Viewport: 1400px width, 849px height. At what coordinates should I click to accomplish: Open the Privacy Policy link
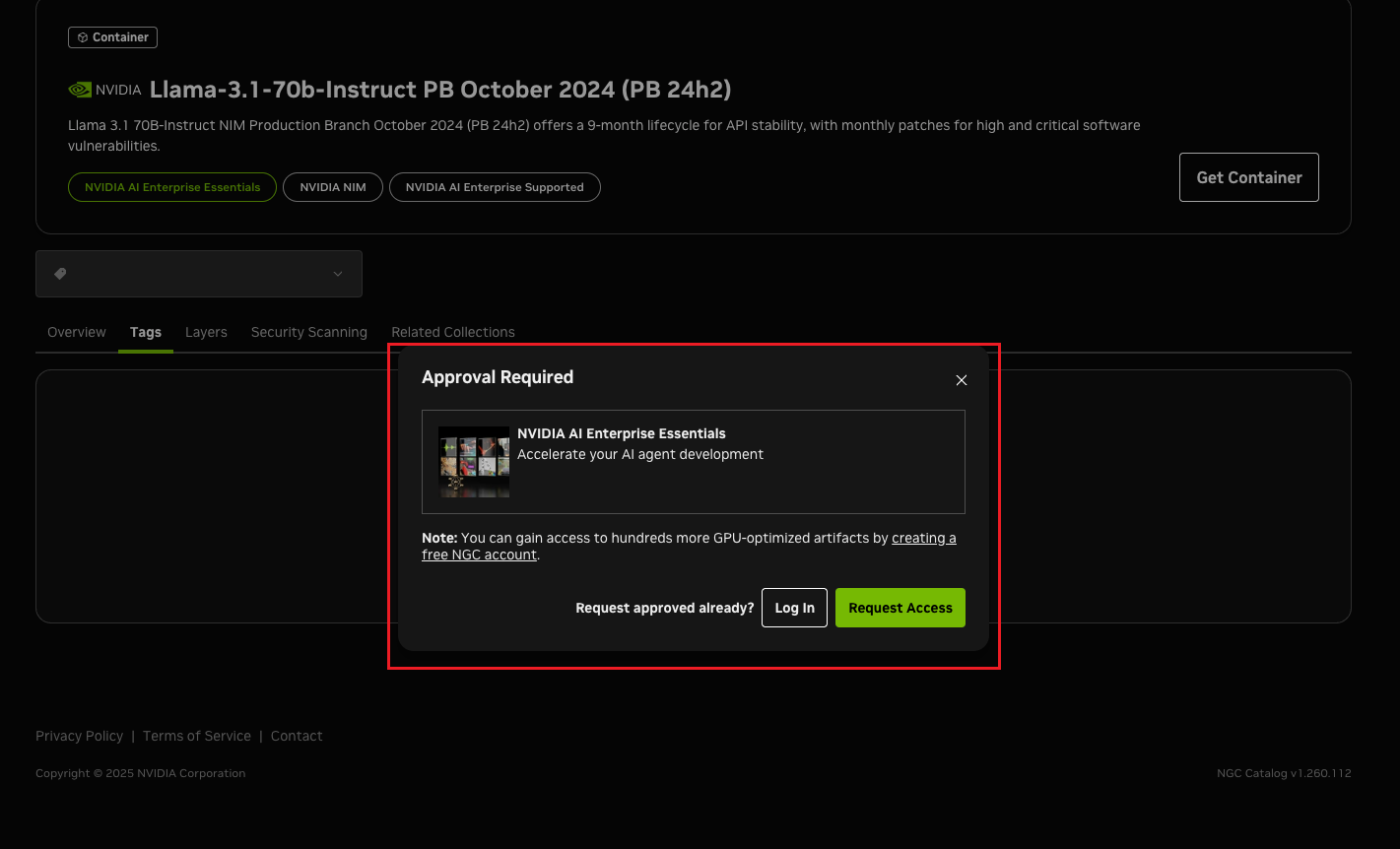[x=79, y=736]
